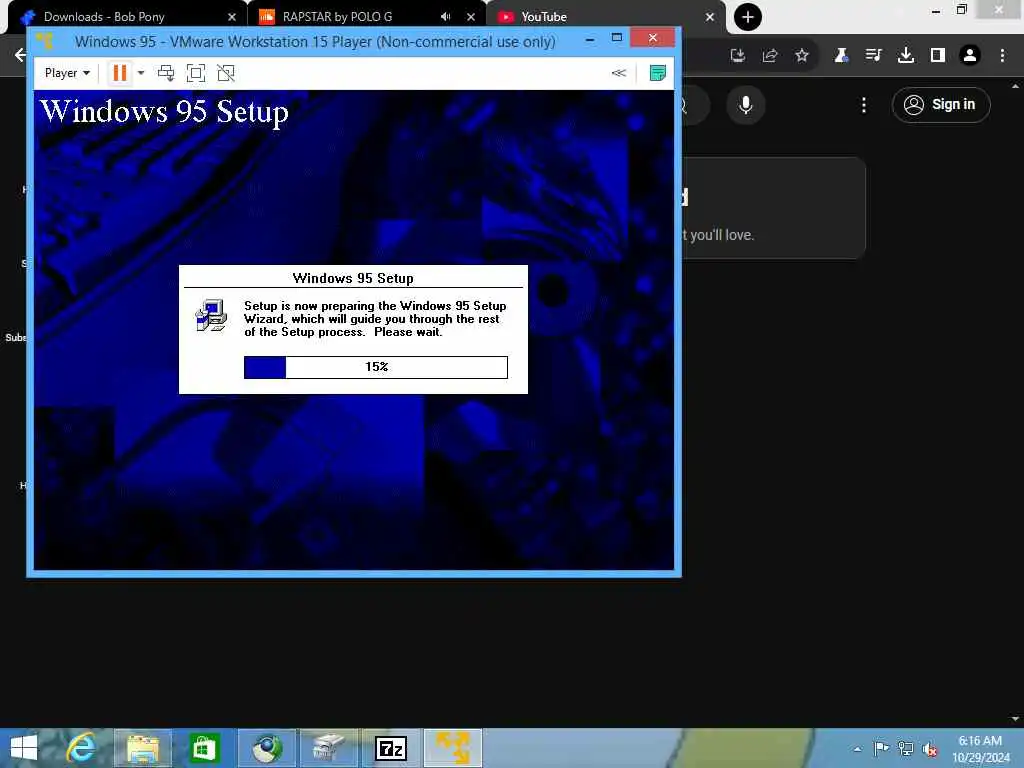This screenshot has width=1024, height=768.
Task: Open the network tray icon
Action: pyautogui.click(x=906, y=748)
